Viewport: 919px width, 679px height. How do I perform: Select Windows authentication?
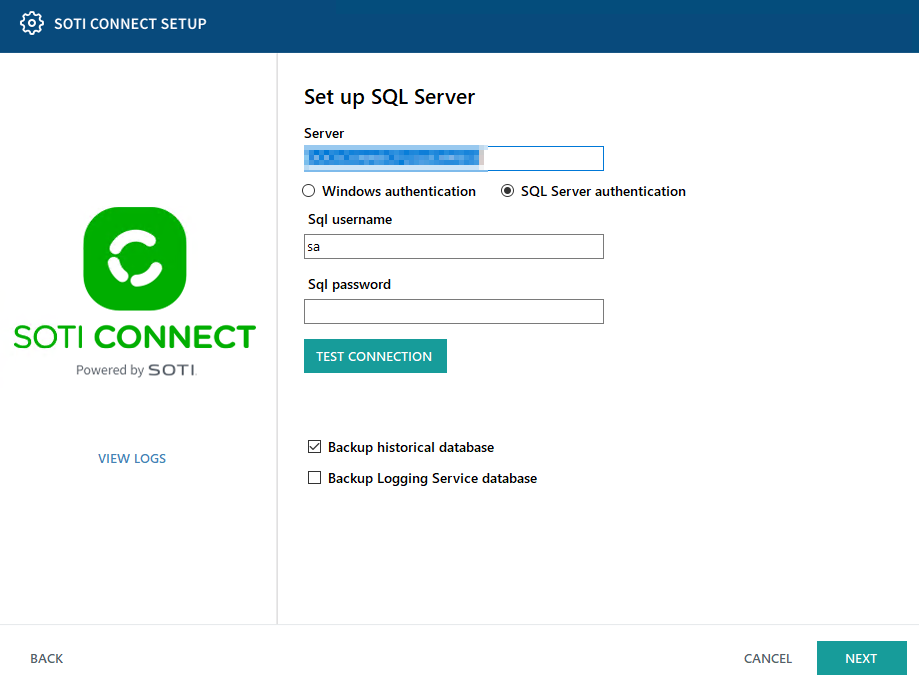[308, 191]
